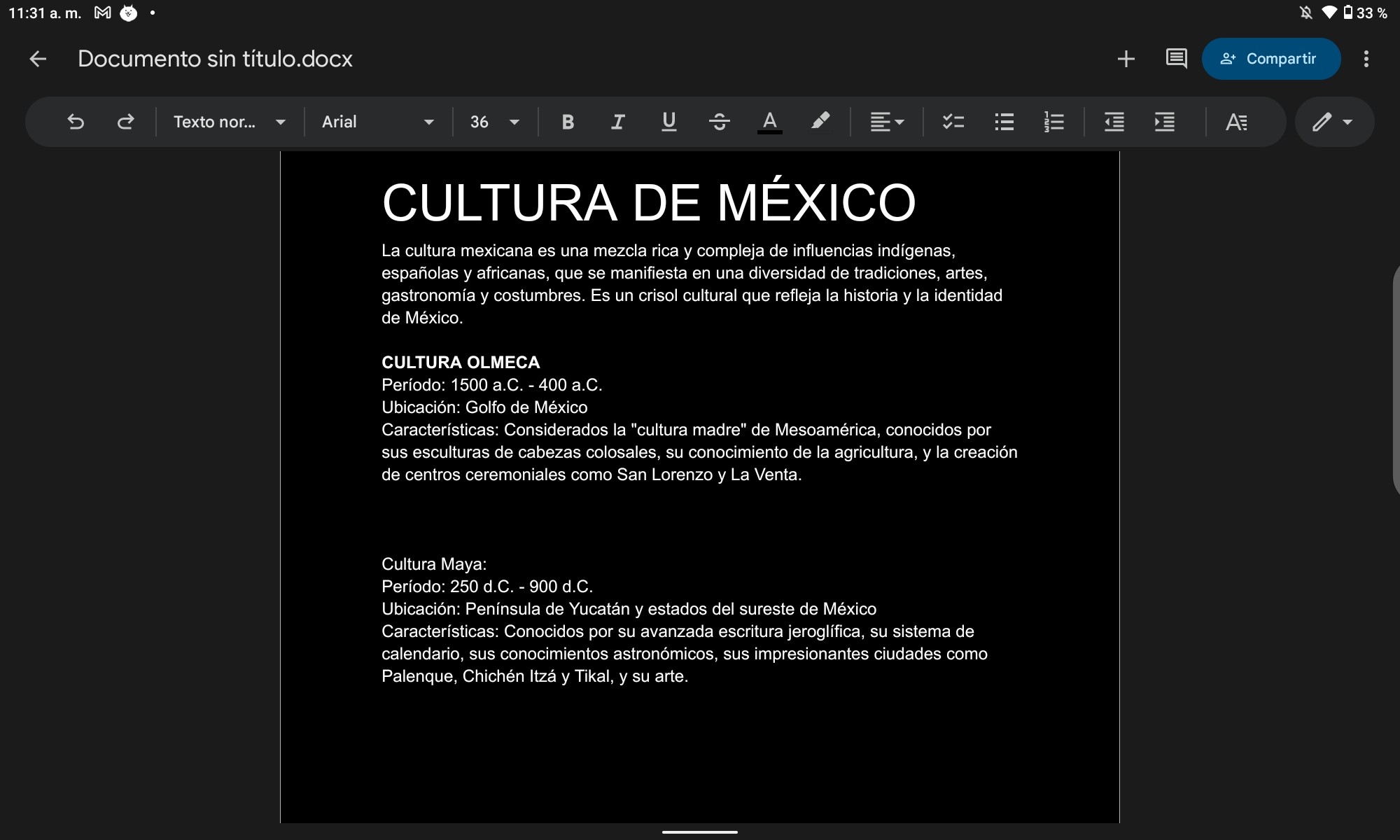
Task: Toggle italic formatting
Action: pyautogui.click(x=617, y=122)
